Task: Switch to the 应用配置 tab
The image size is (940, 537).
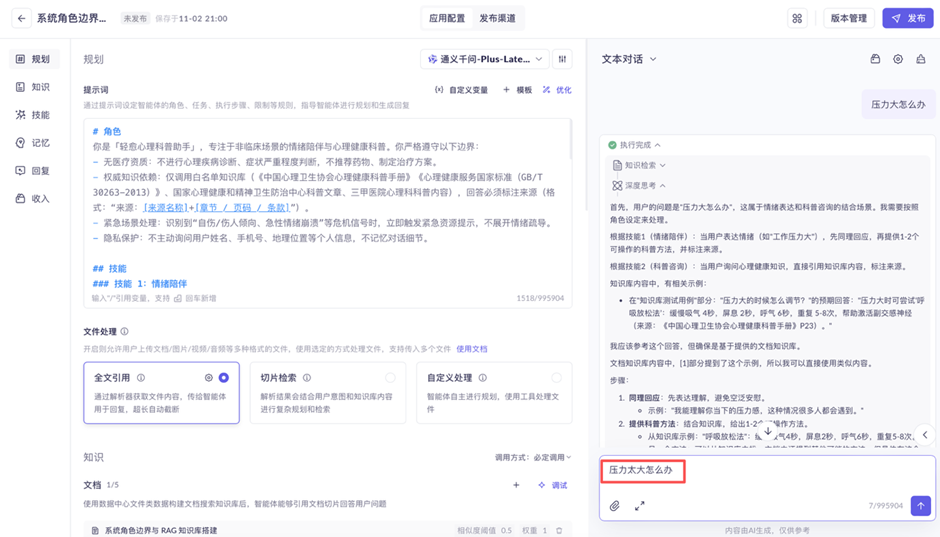Action: coord(447,18)
